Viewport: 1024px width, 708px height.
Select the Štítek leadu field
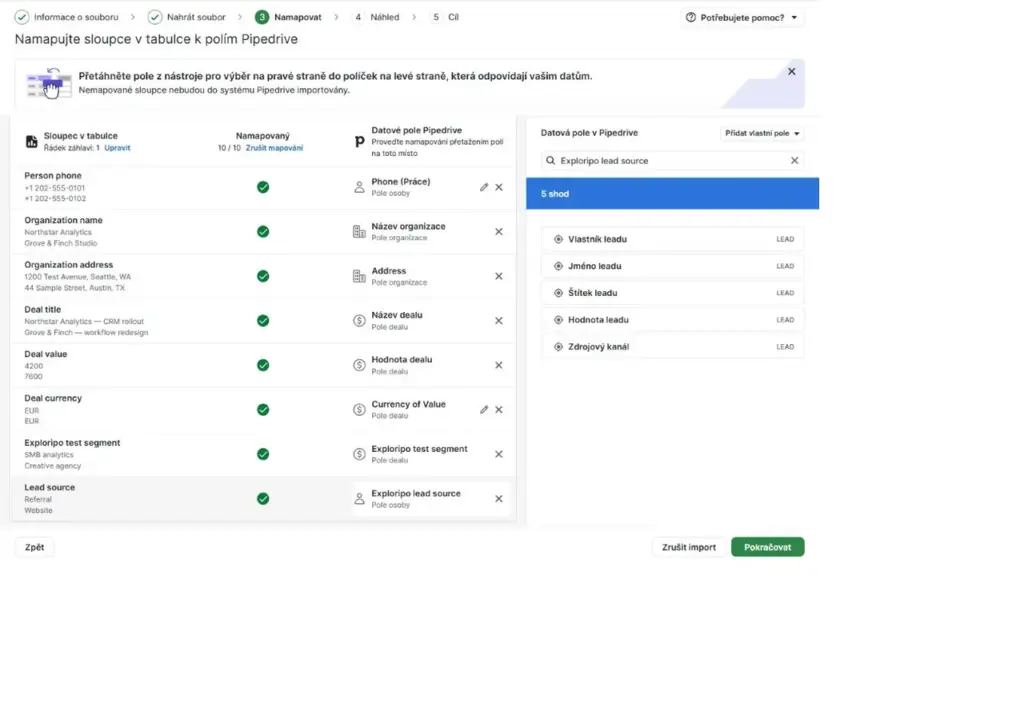click(673, 293)
